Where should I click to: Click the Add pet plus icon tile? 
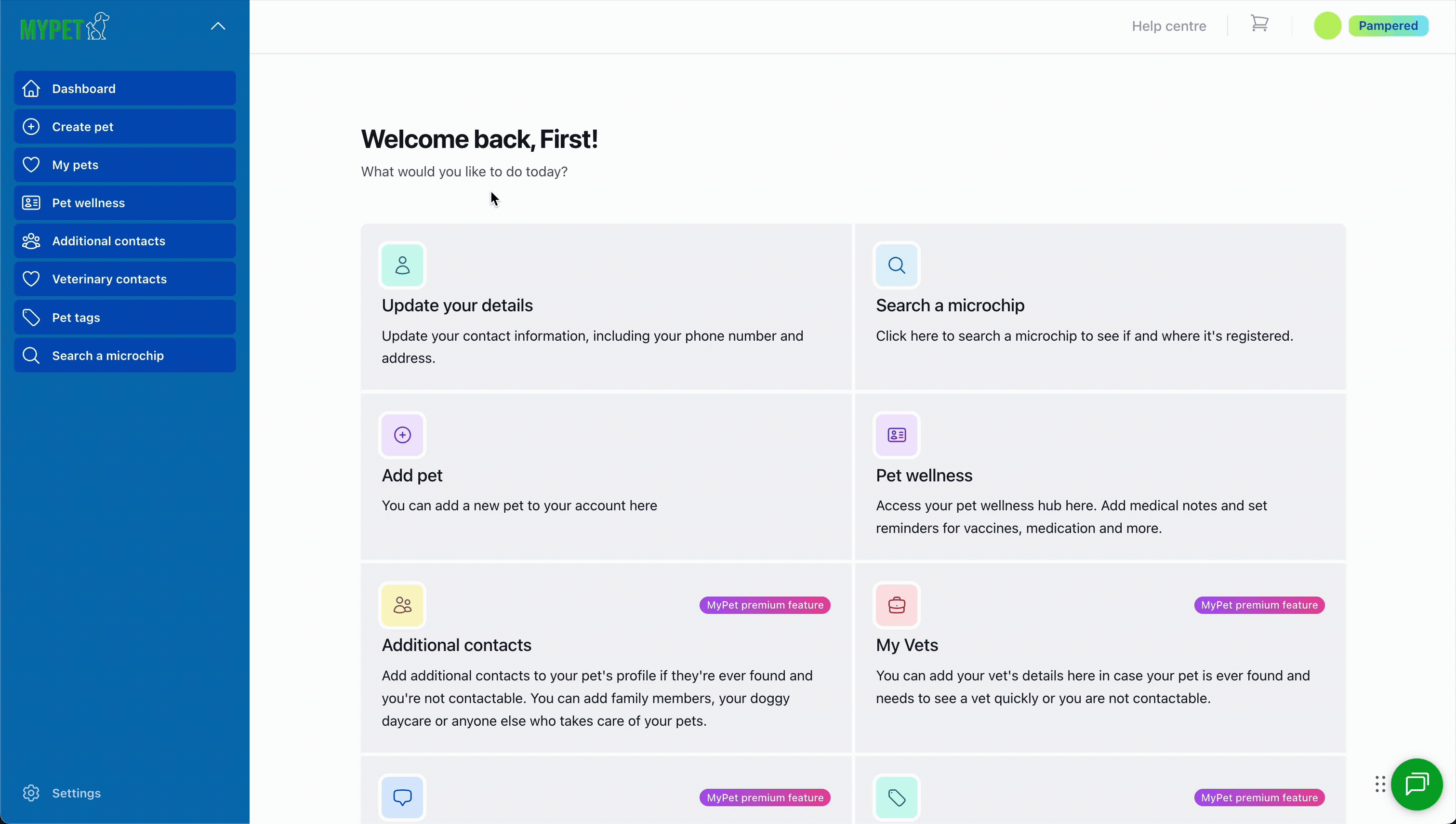click(402, 435)
